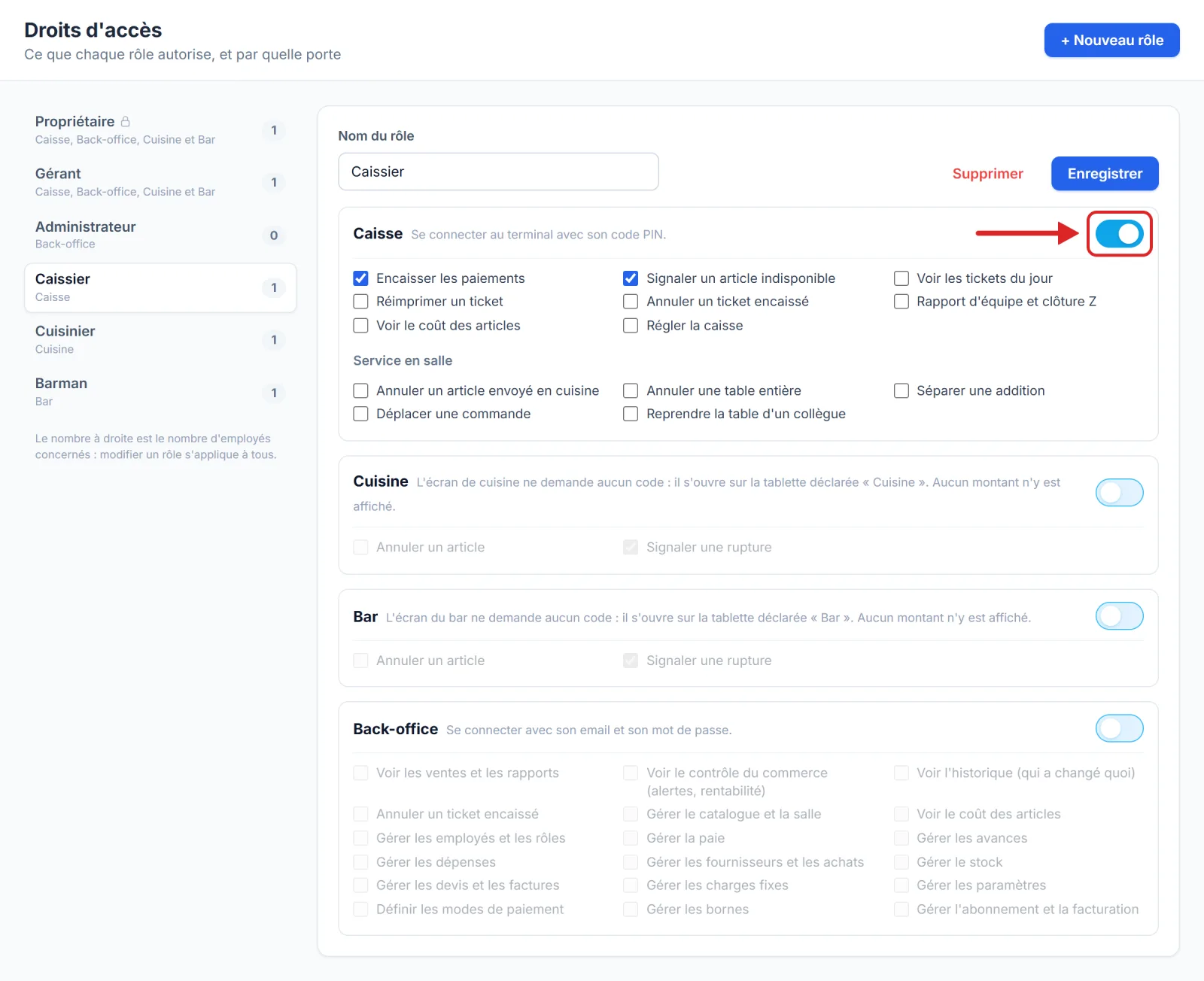Click the Service en salle heading
Screen dimensions: 1204x981
(403, 360)
